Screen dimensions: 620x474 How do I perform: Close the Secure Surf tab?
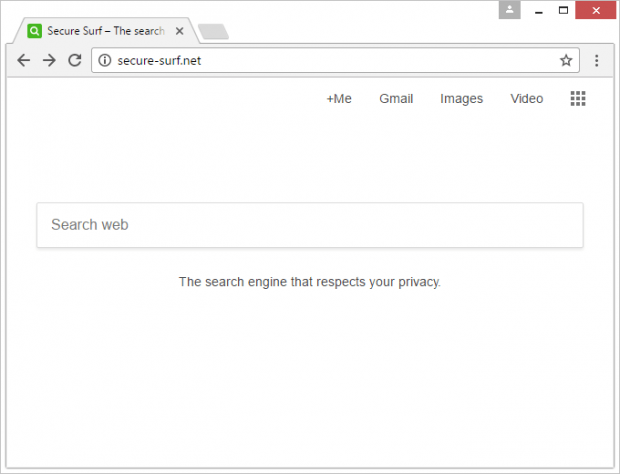click(x=180, y=31)
